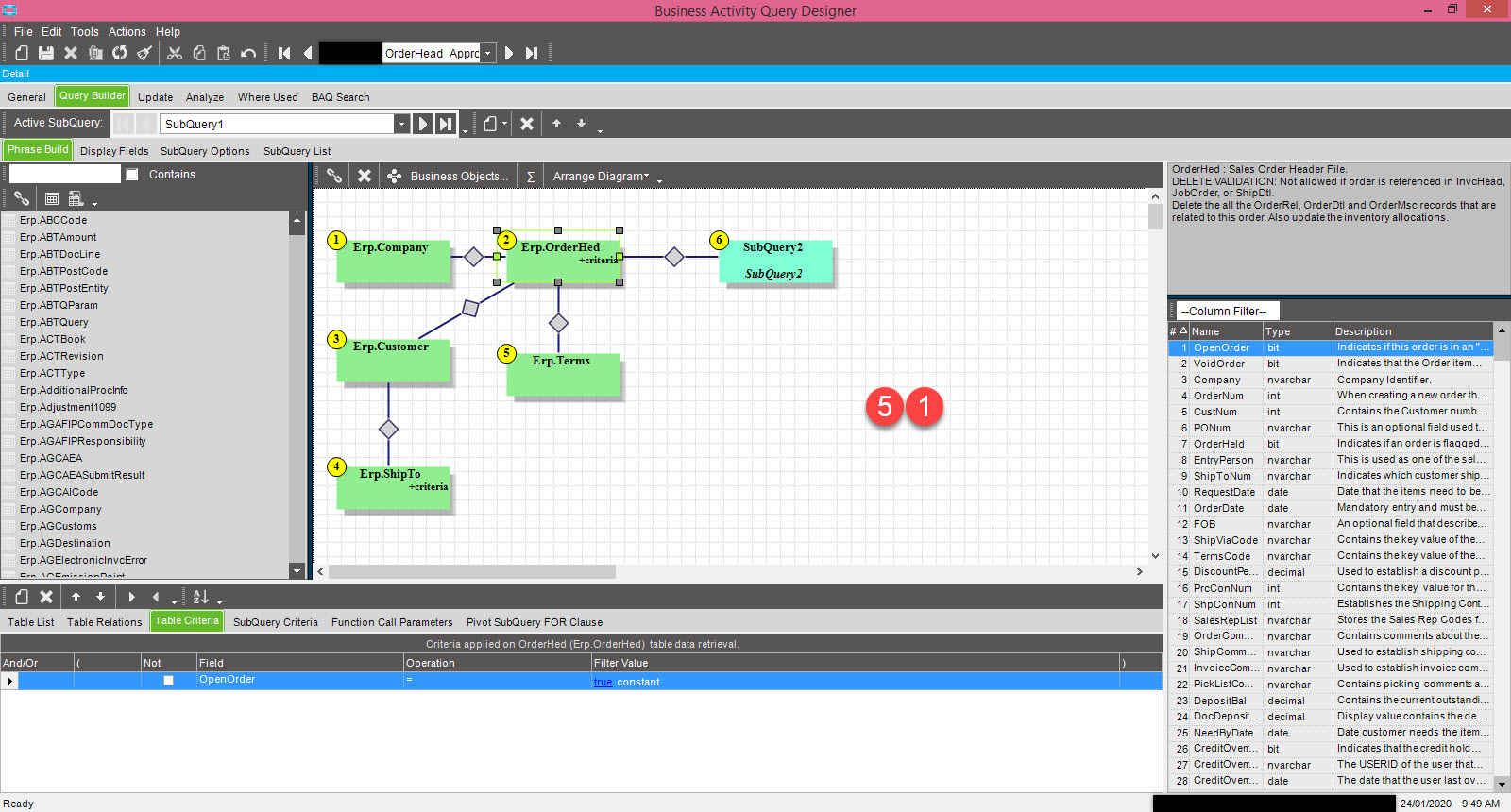This screenshot has height=812, width=1511.
Task: Click the sort A-Z icon in criteria toolbar
Action: [201, 597]
